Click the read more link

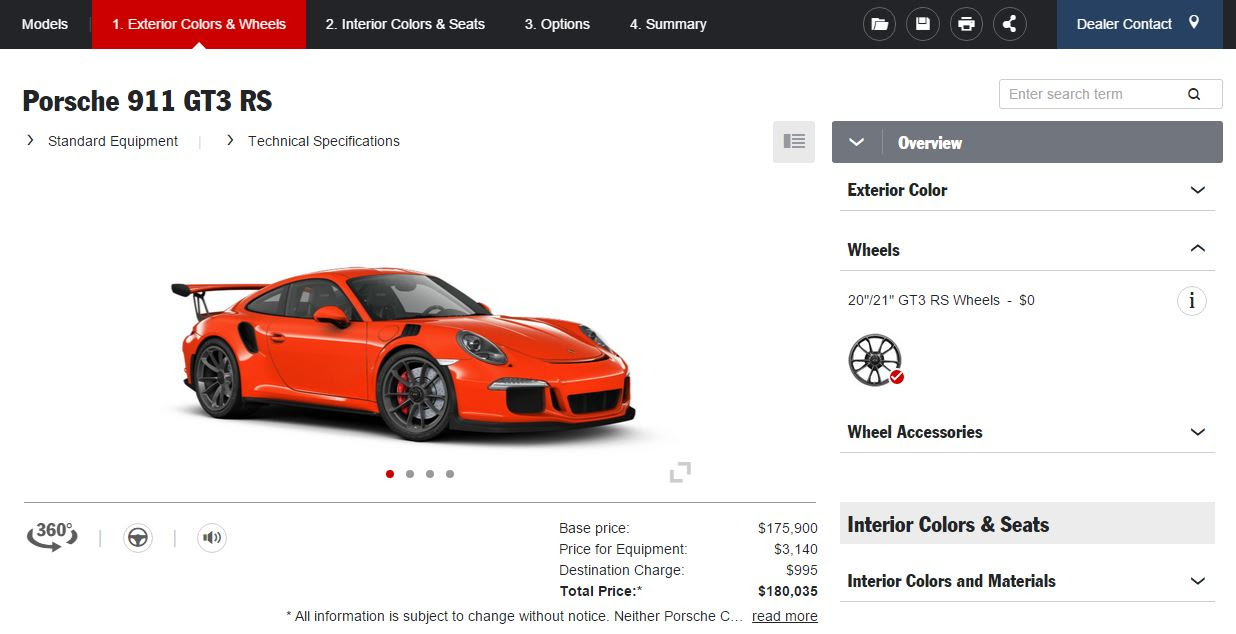(x=785, y=616)
